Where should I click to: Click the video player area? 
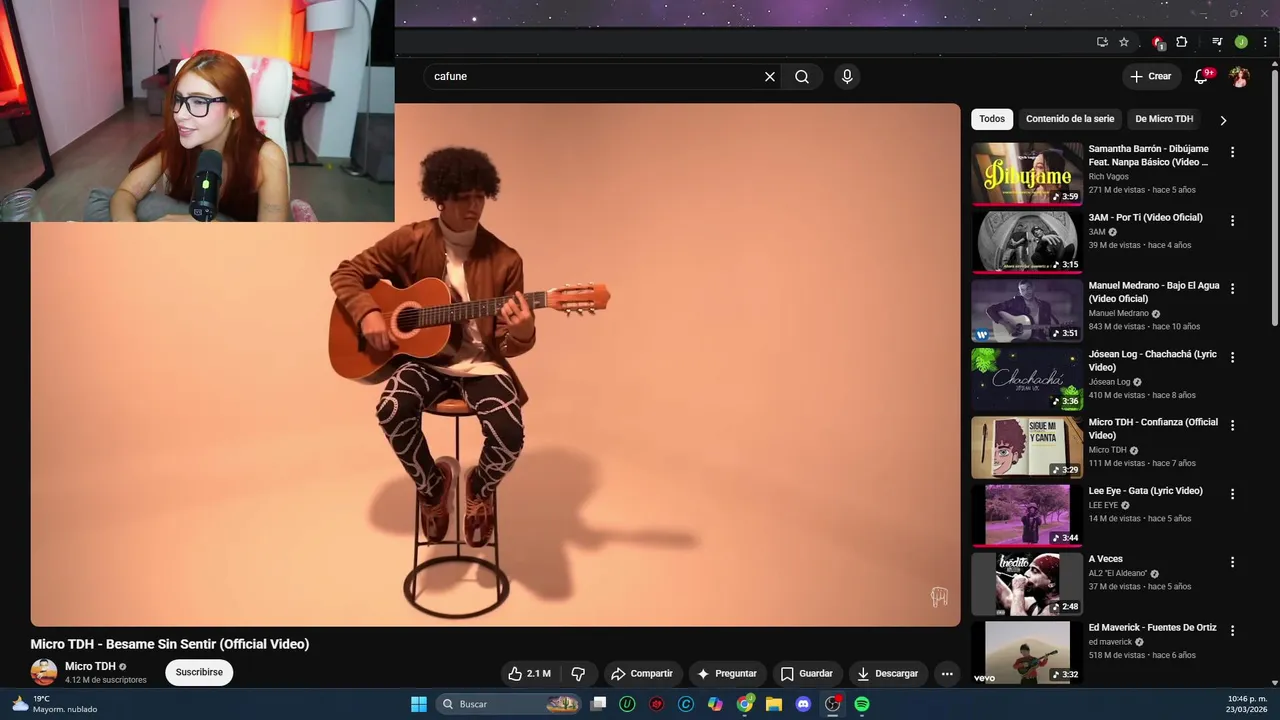[495, 365]
